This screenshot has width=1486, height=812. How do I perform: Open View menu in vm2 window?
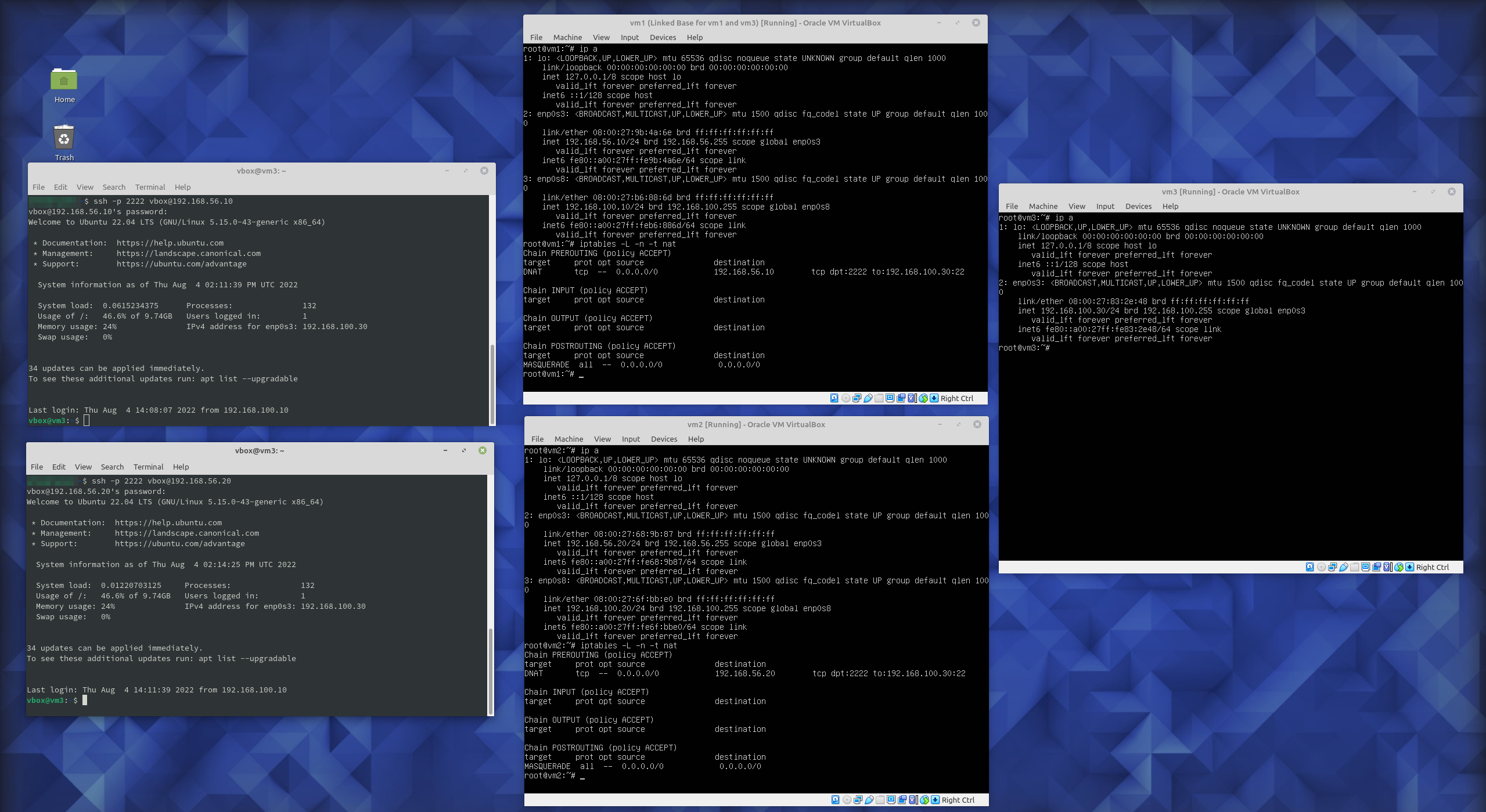pos(602,439)
